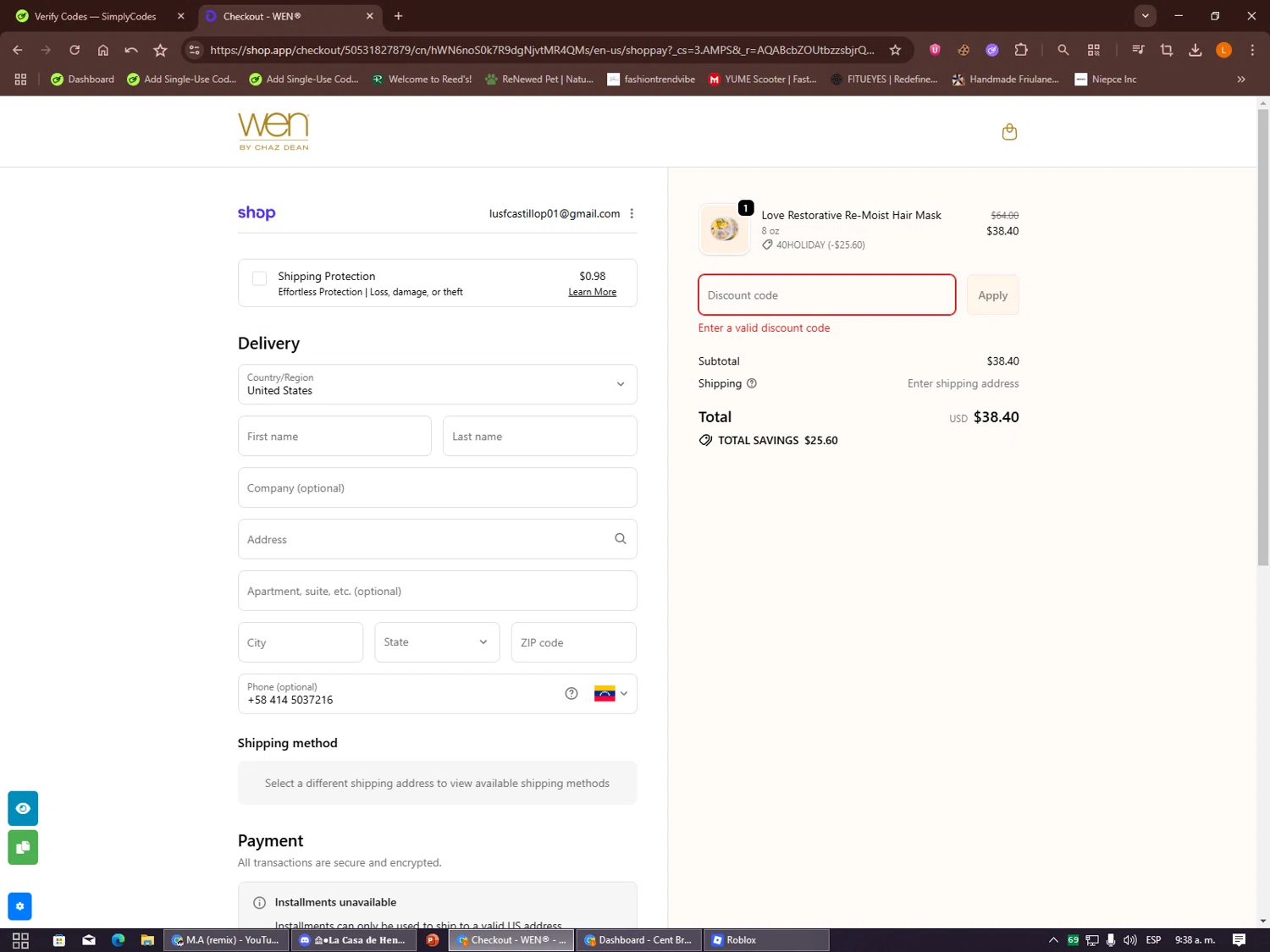Focus the Last name field
Image resolution: width=1270 pixels, height=952 pixels.
pos(539,437)
